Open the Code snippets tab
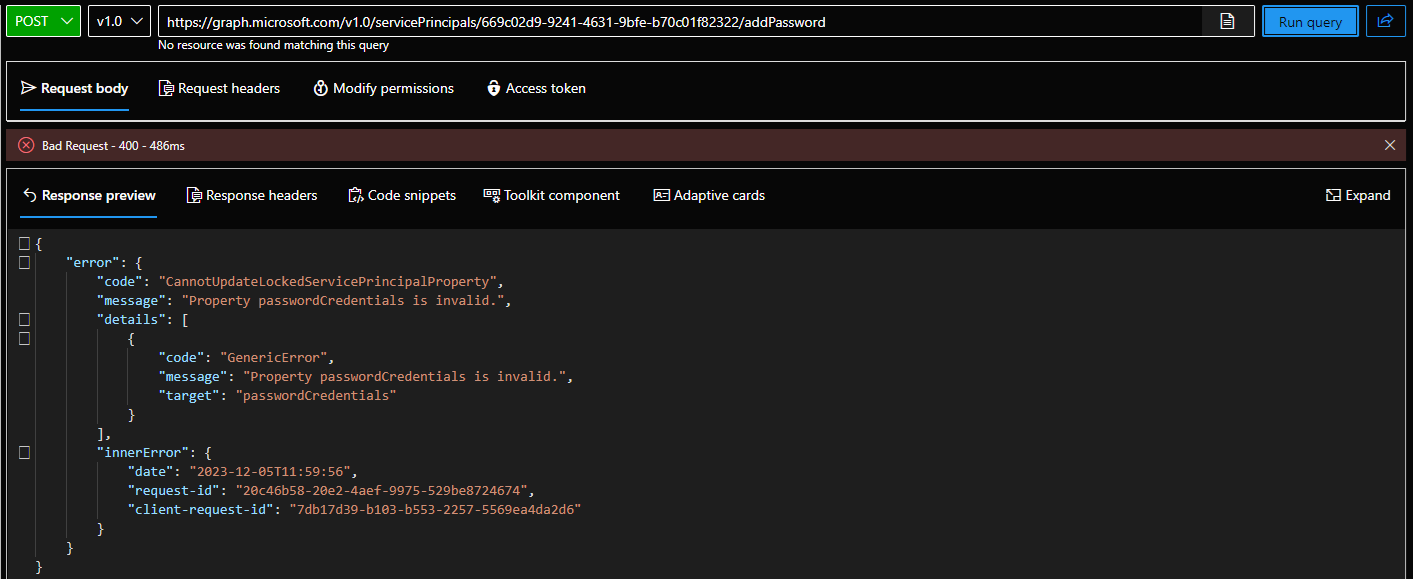 [402, 195]
